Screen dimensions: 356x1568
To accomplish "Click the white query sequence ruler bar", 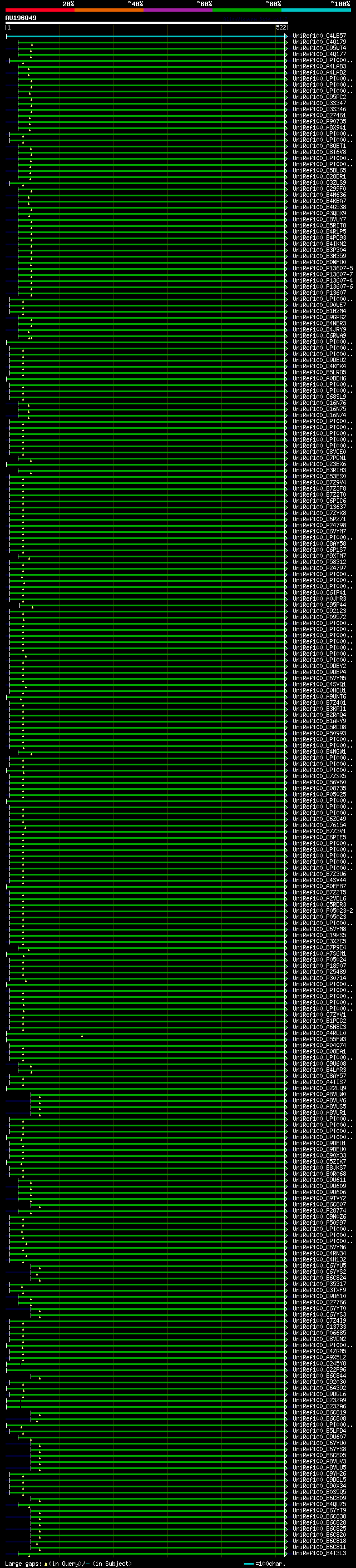I will pos(147,22).
